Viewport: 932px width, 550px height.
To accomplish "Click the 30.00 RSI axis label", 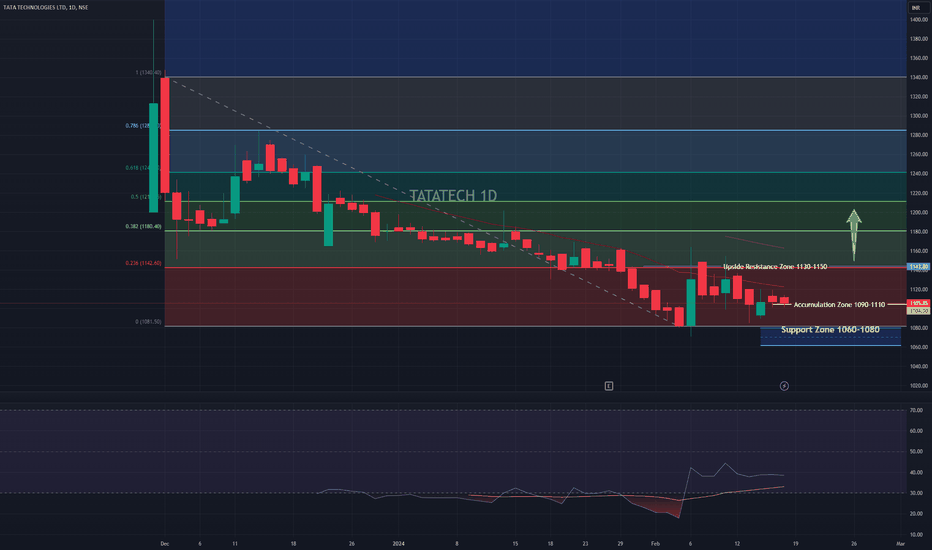I will [x=916, y=493].
